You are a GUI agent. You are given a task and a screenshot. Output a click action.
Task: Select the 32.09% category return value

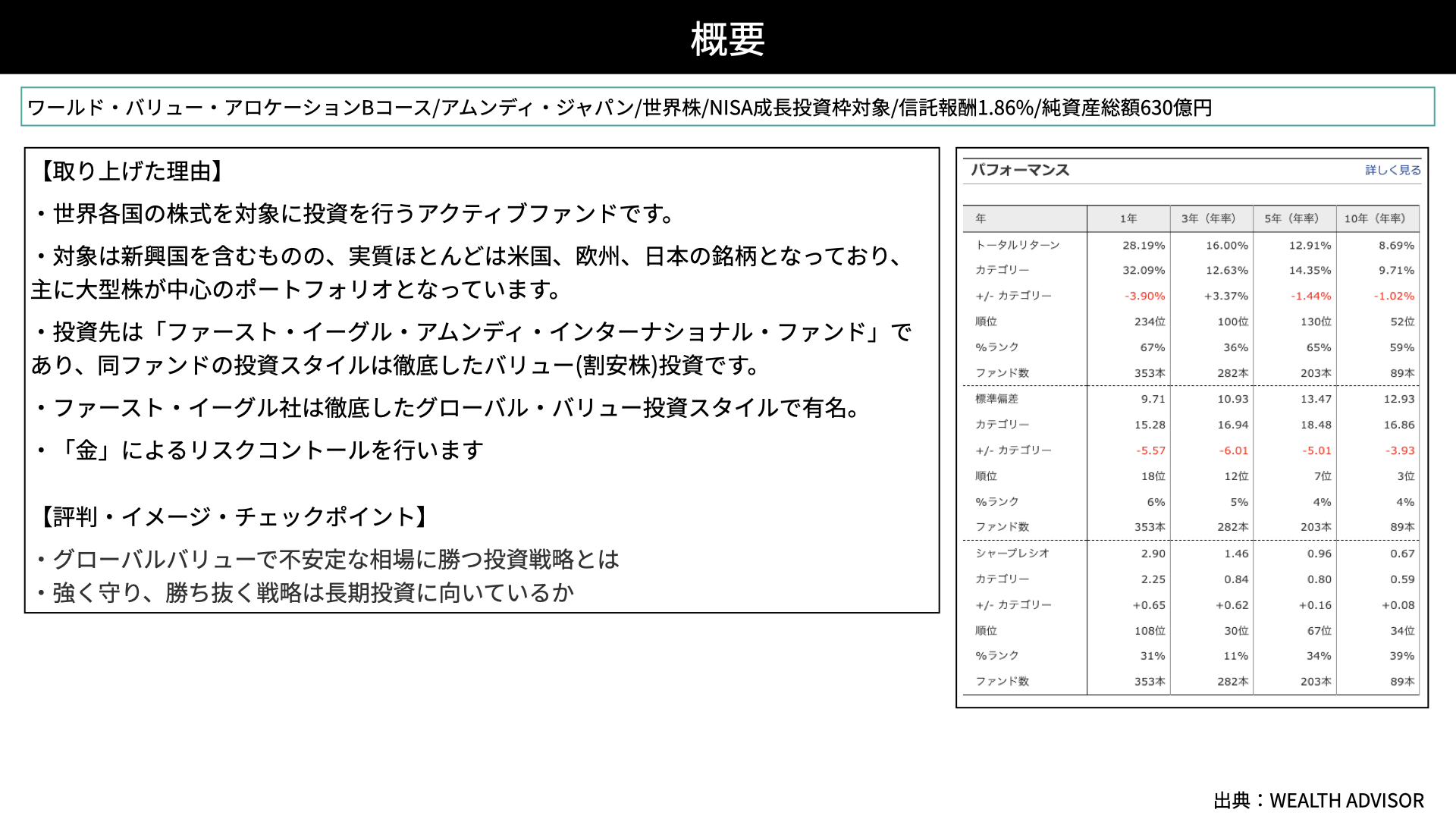coord(1144,270)
